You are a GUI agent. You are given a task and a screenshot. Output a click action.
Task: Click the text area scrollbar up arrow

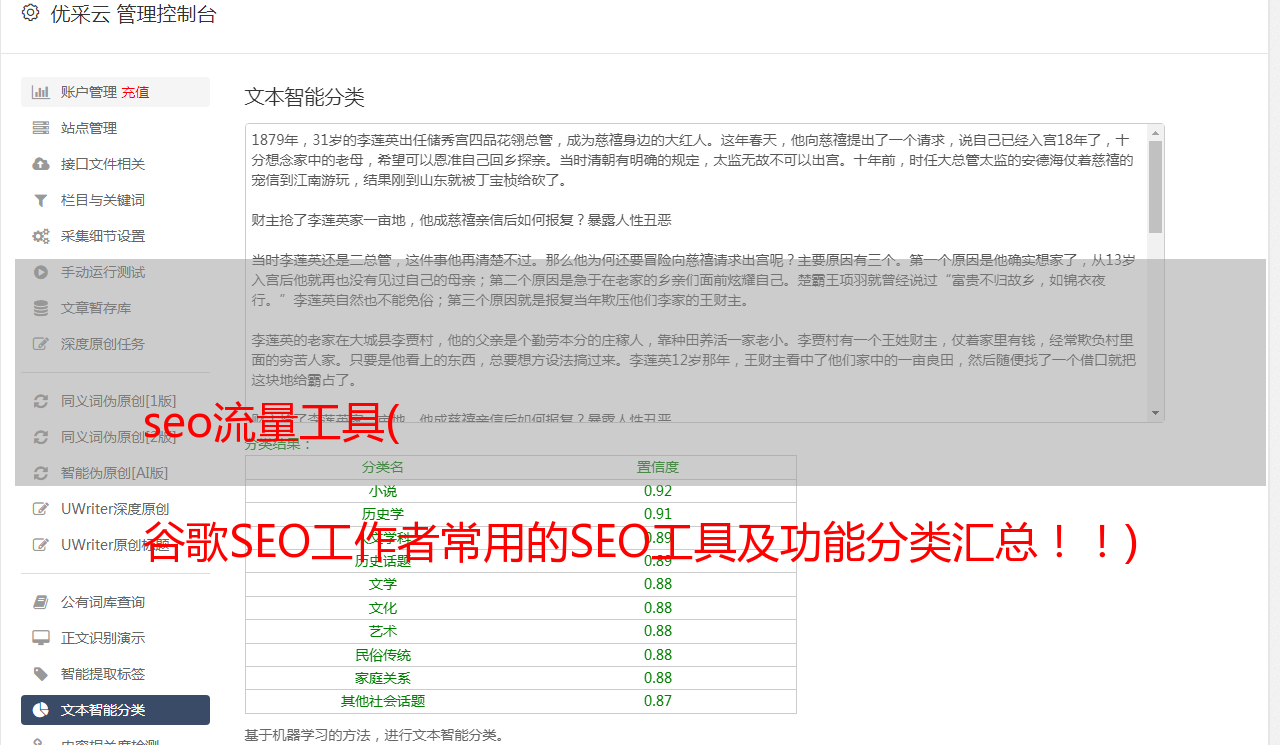click(1155, 133)
